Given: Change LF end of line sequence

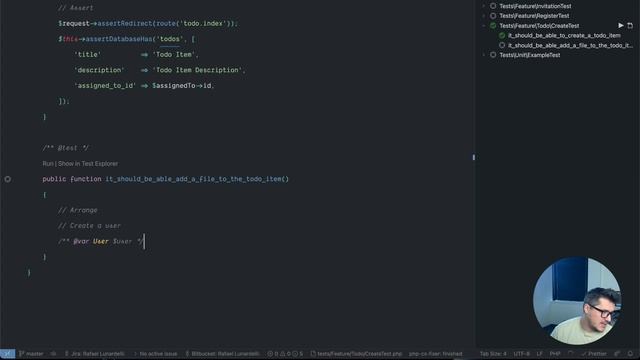Looking at the screenshot, I should pyautogui.click(x=540, y=354).
